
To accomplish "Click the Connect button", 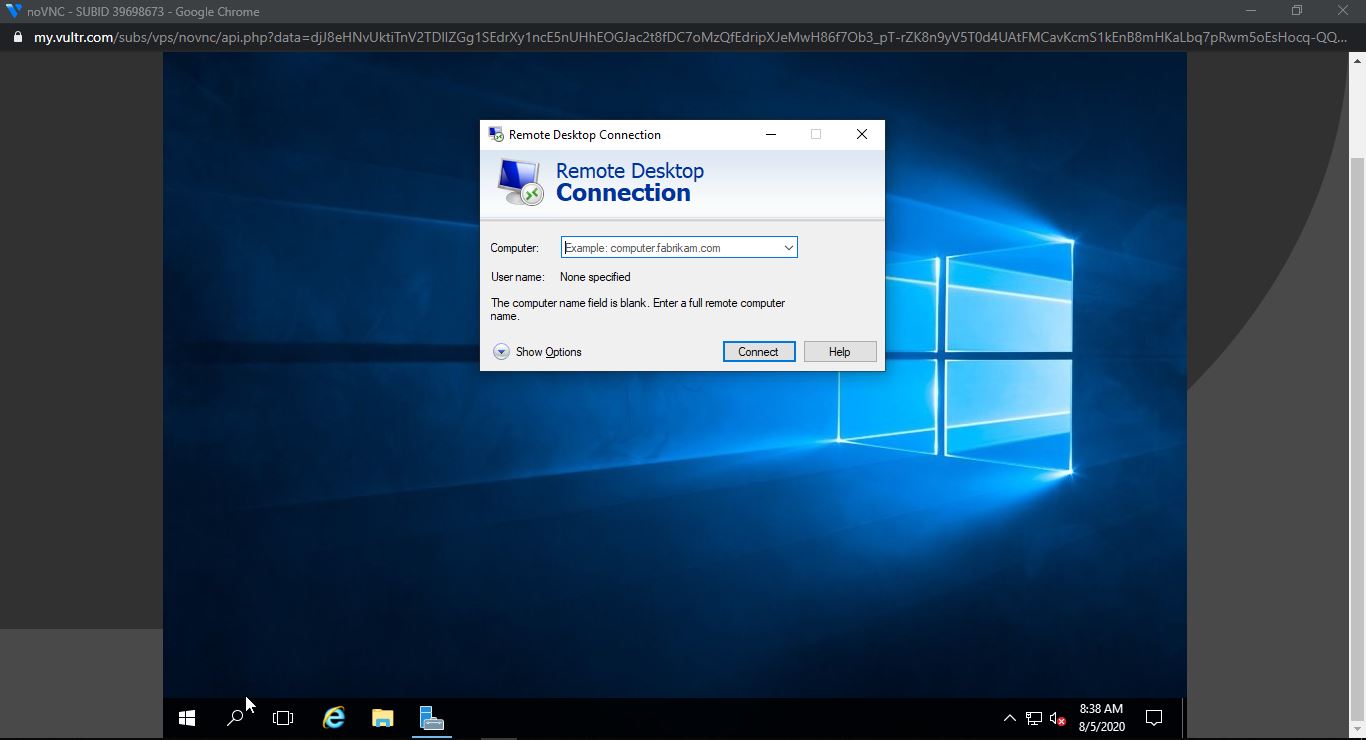I will point(759,352).
